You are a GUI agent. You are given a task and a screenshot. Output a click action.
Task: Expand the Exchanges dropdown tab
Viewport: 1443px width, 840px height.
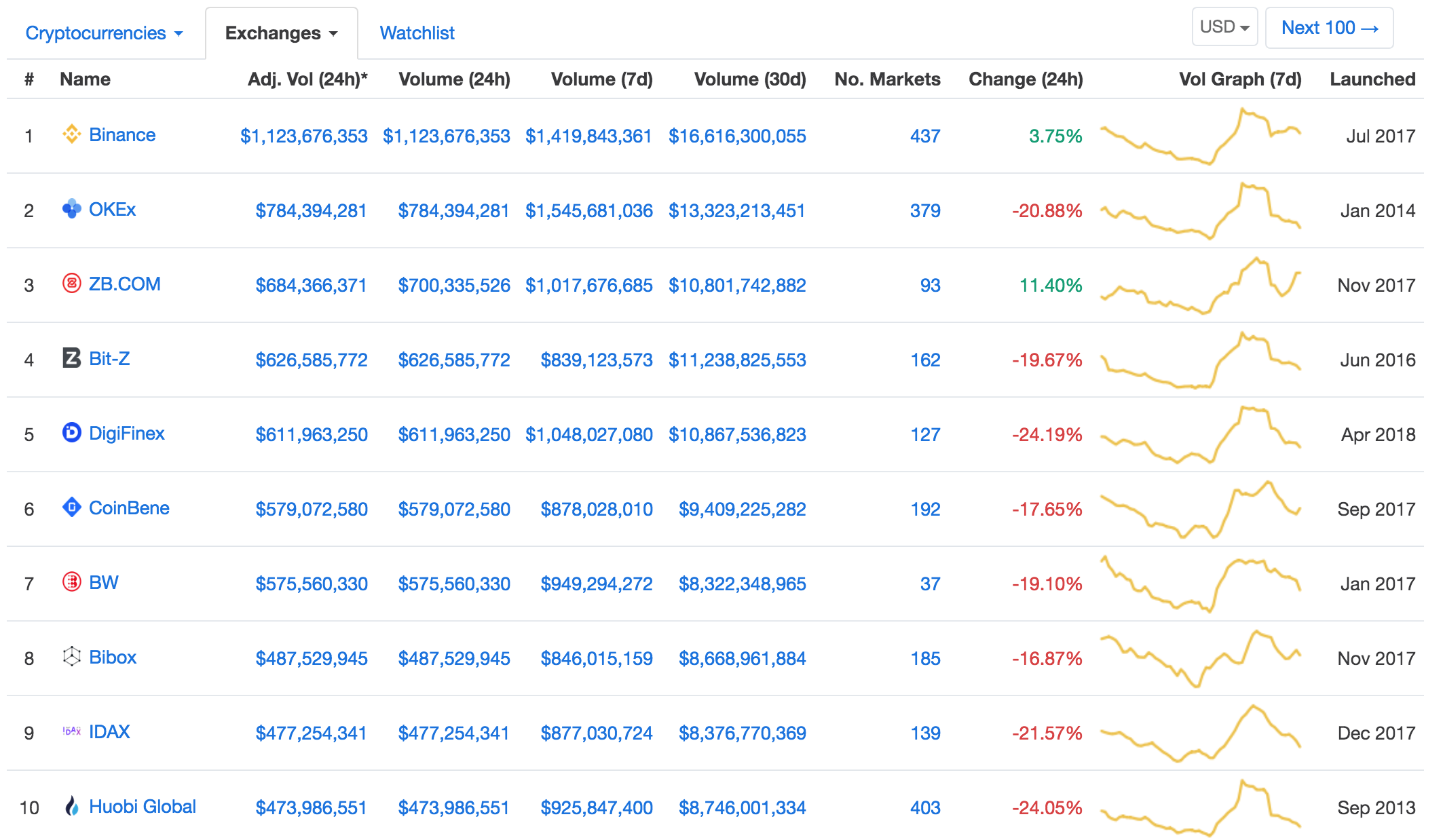pyautogui.click(x=282, y=33)
